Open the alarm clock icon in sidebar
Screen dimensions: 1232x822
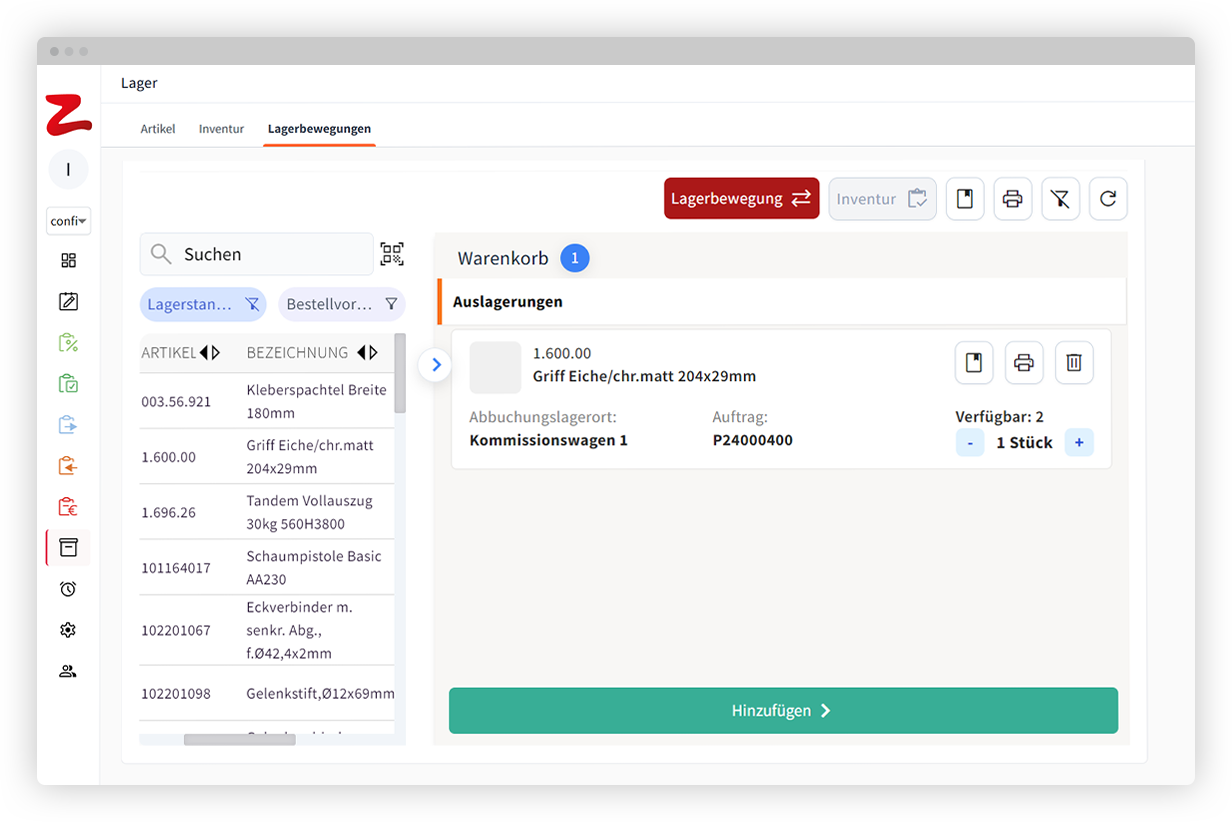68,589
